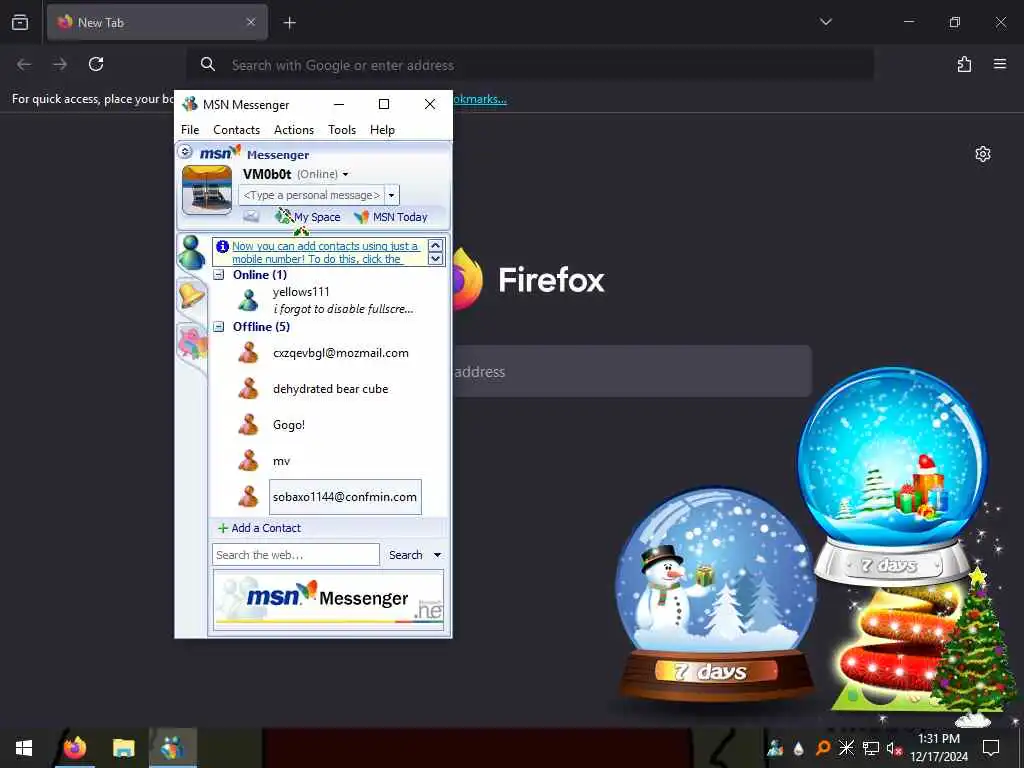Open the Help menu
The width and height of the screenshot is (1024, 768).
pyautogui.click(x=382, y=129)
